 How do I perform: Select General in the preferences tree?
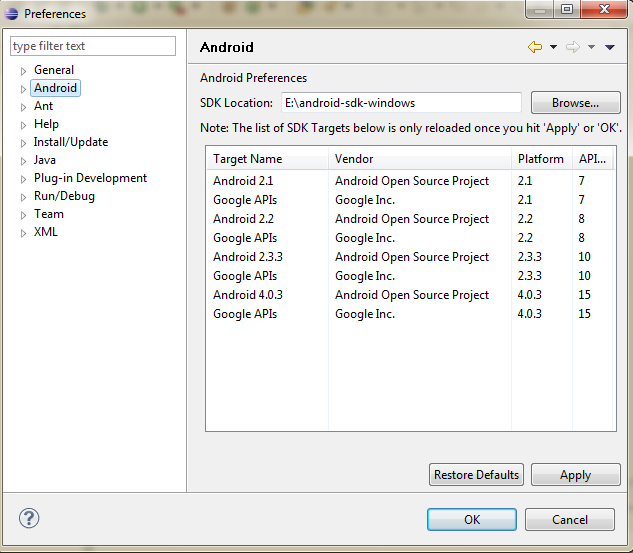(x=54, y=70)
